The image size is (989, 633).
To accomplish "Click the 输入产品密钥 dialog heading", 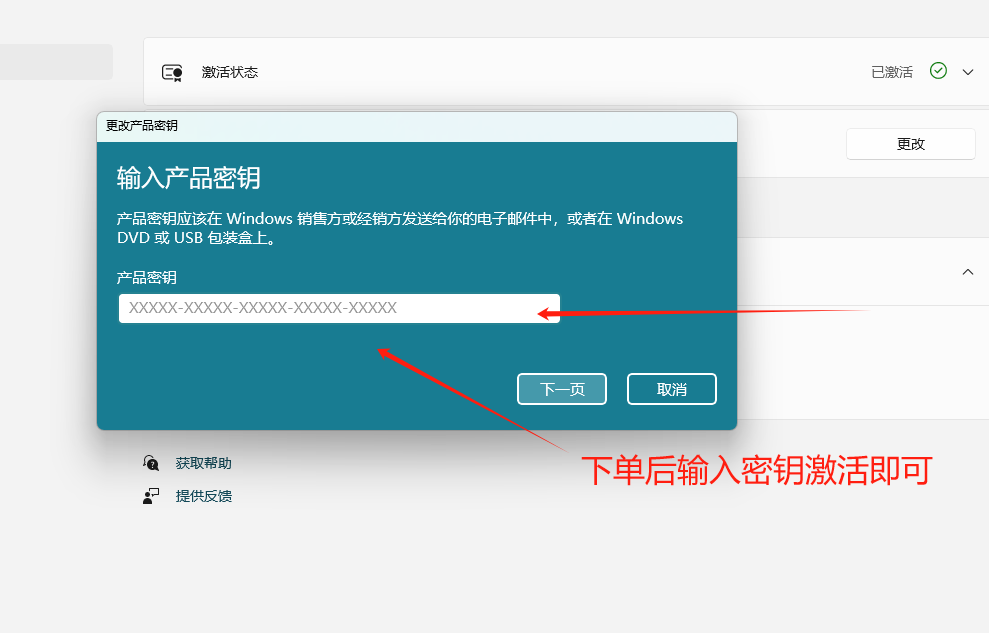I will (189, 178).
